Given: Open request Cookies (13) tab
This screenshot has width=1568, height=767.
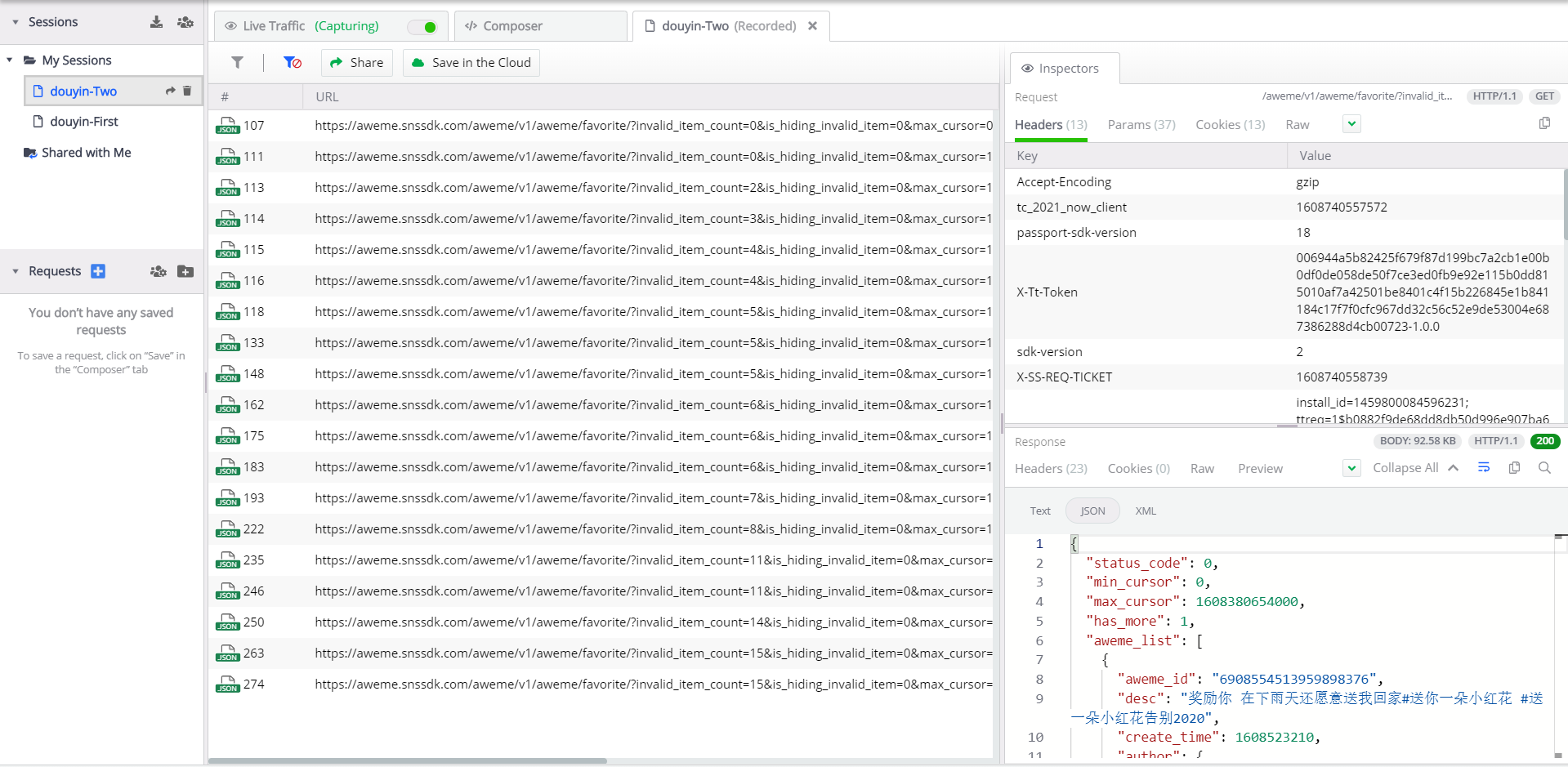Looking at the screenshot, I should click(1230, 125).
